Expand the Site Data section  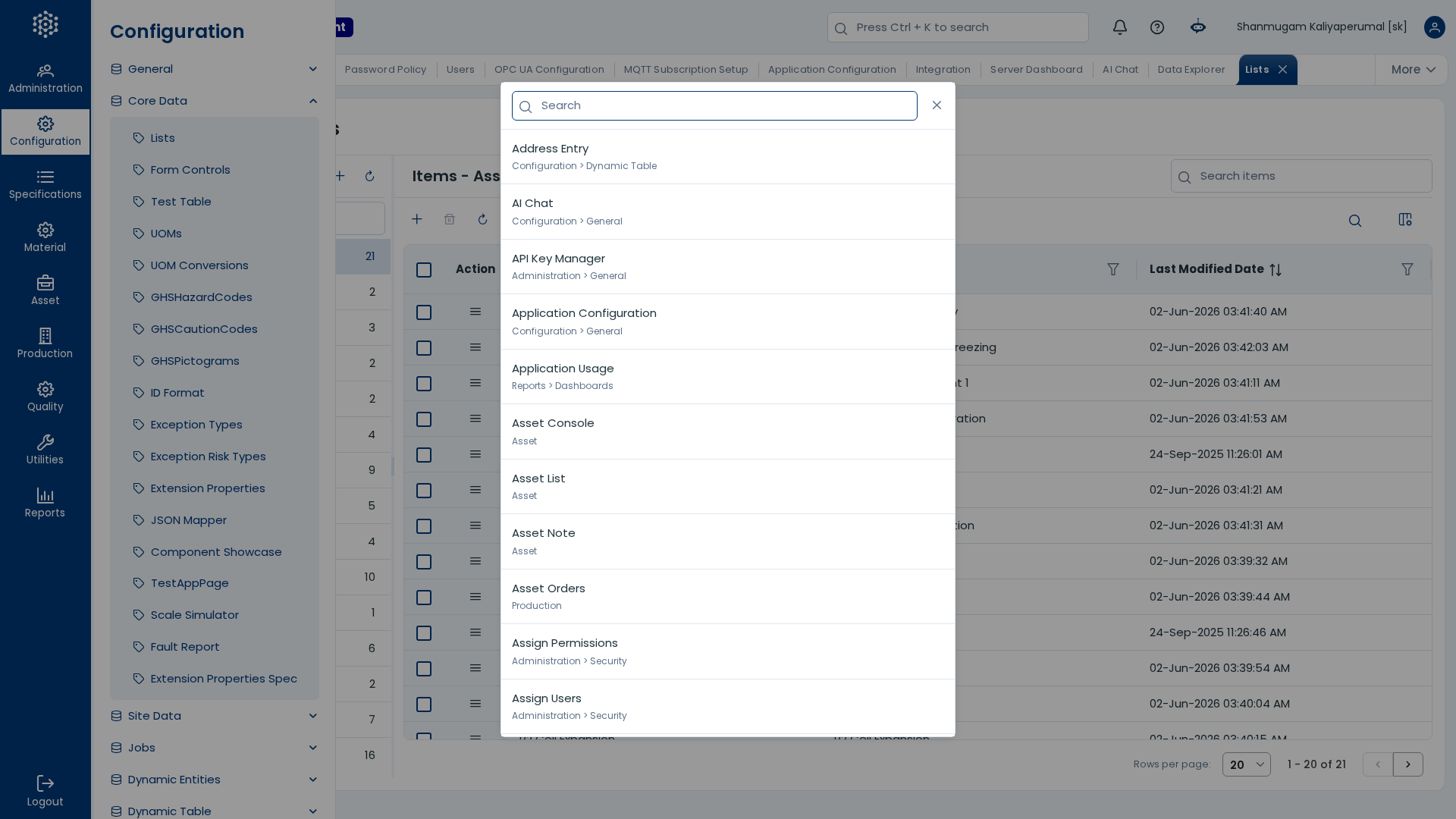click(x=214, y=716)
